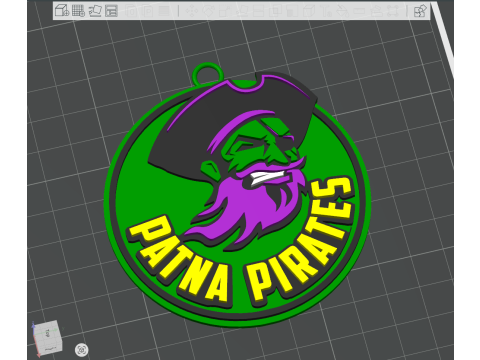The image size is (480, 360).
Task: Click the Add object cube icon
Action: pos(62,11)
